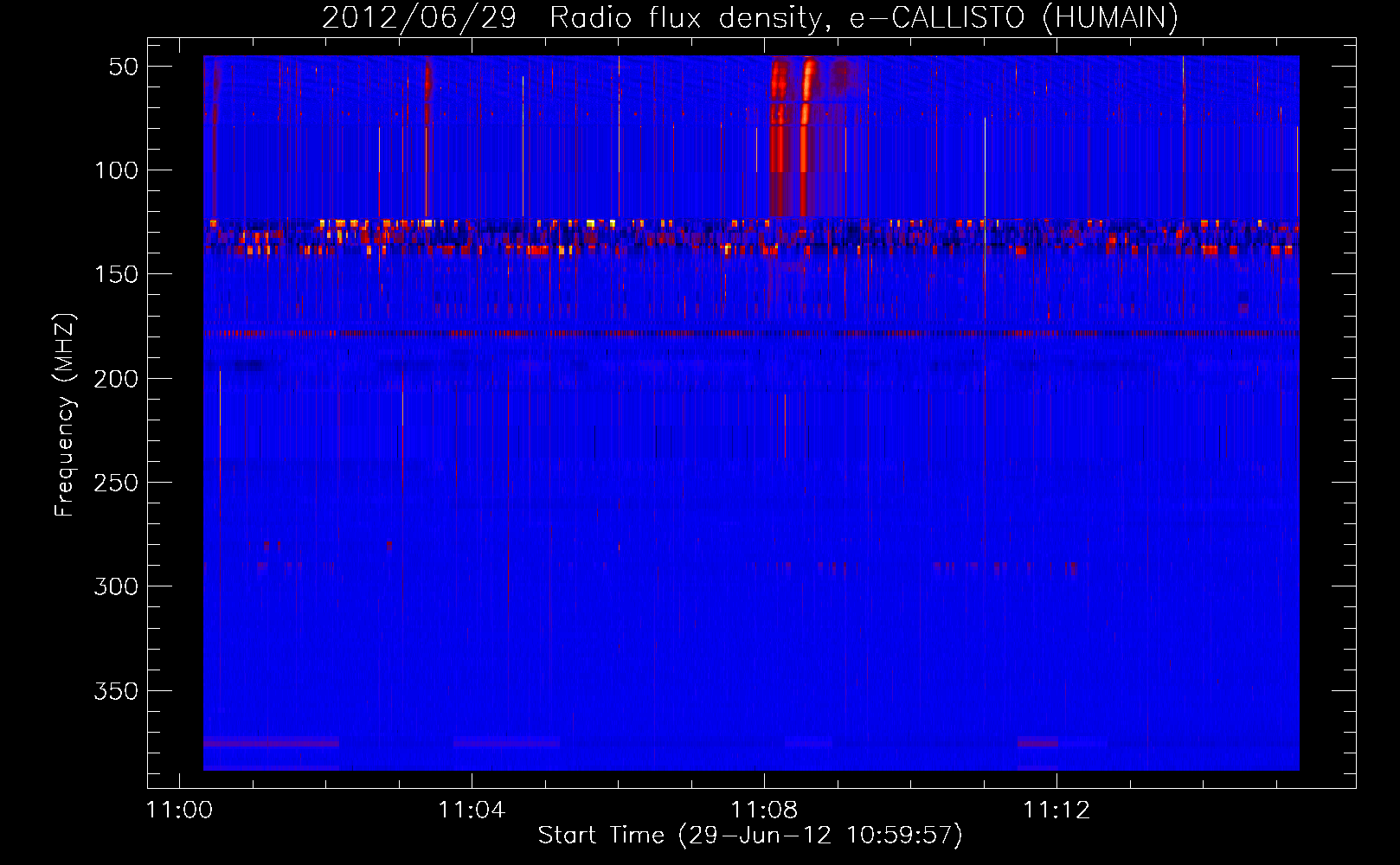Click the 11:04 time tick label
The width and height of the screenshot is (1400, 865).
pyautogui.click(x=472, y=811)
